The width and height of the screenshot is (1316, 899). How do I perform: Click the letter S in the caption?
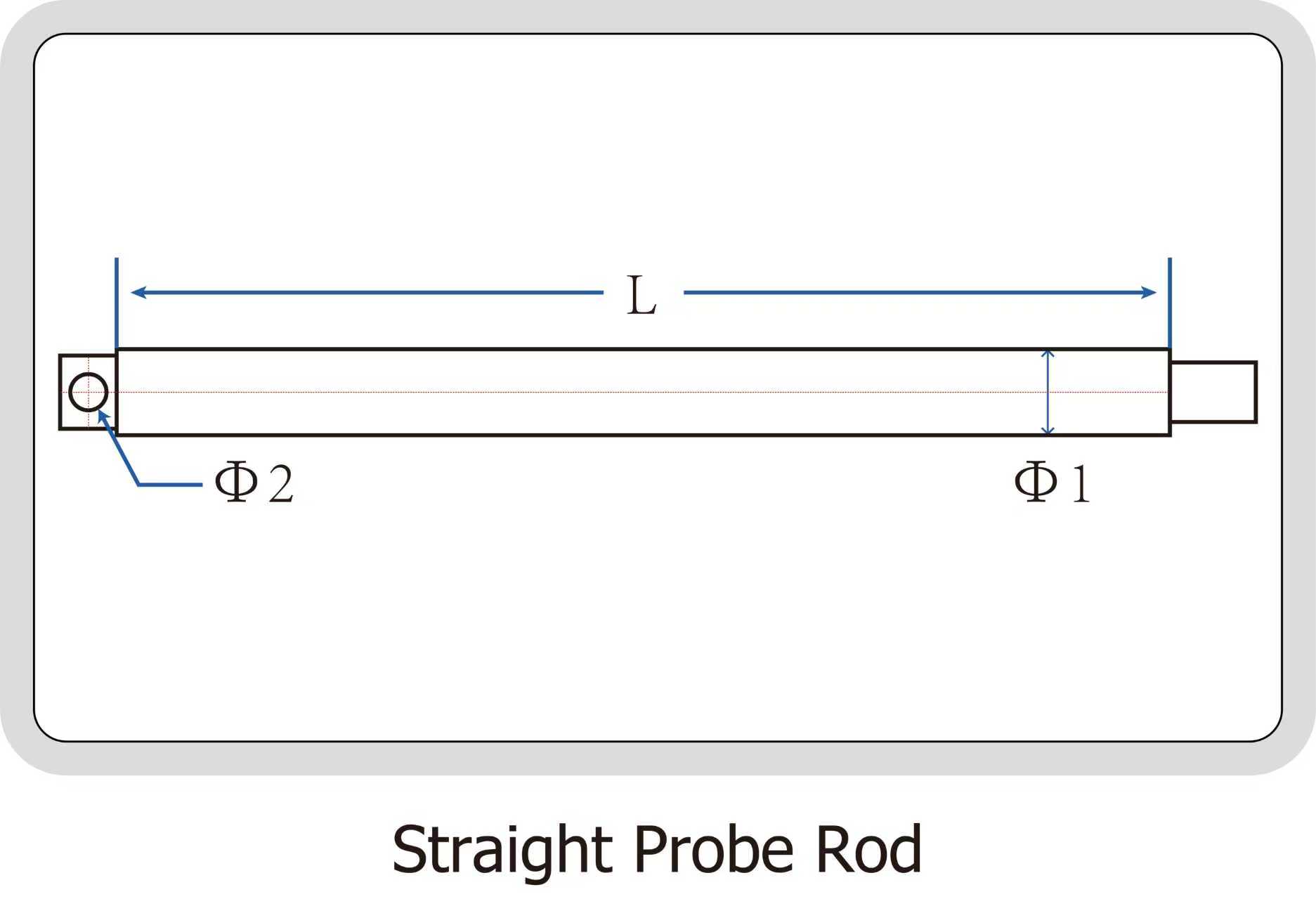tap(408, 849)
